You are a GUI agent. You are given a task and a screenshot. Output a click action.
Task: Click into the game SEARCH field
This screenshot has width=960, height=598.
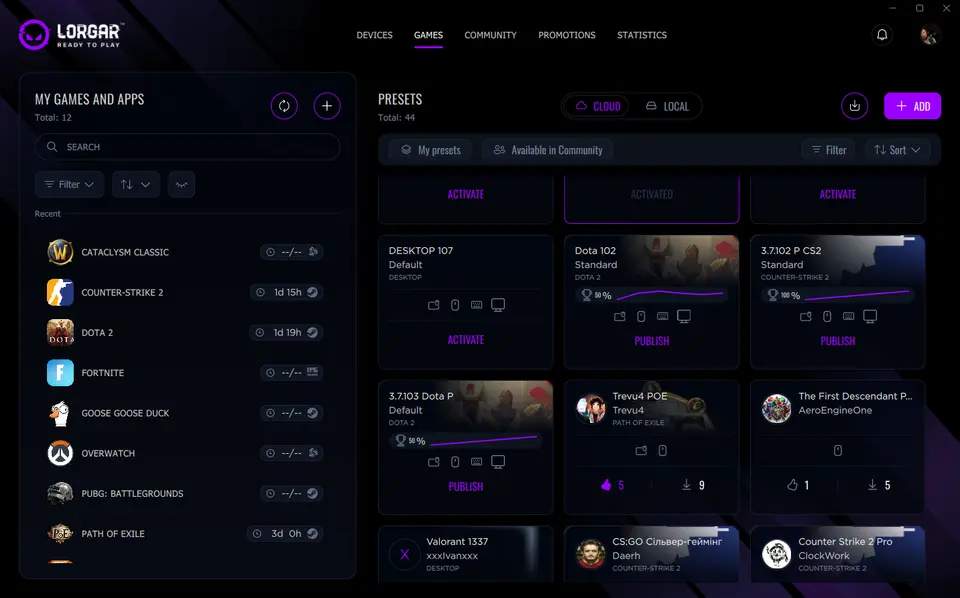tap(187, 147)
